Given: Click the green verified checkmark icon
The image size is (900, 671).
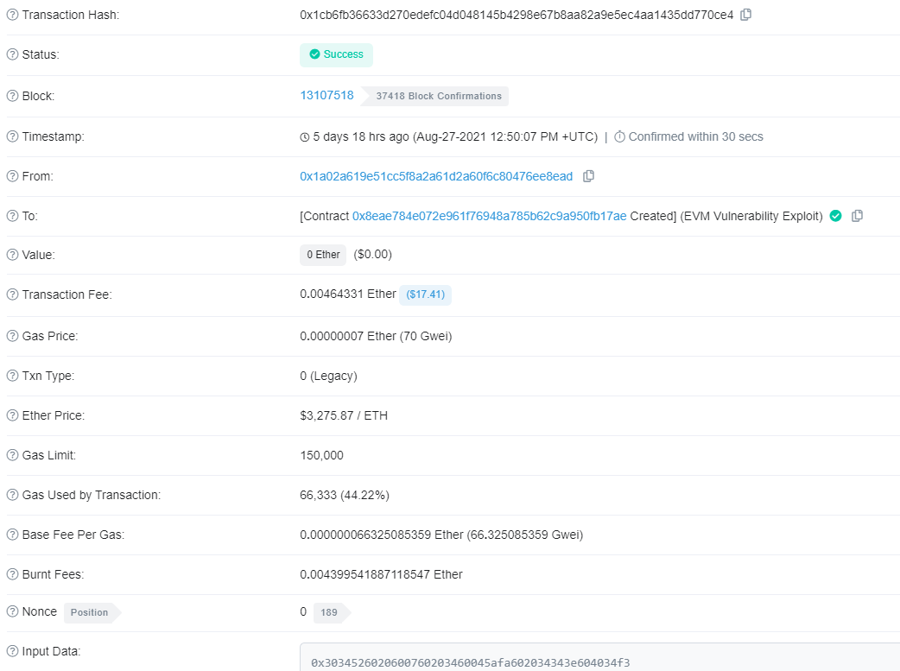Looking at the screenshot, I should (835, 216).
